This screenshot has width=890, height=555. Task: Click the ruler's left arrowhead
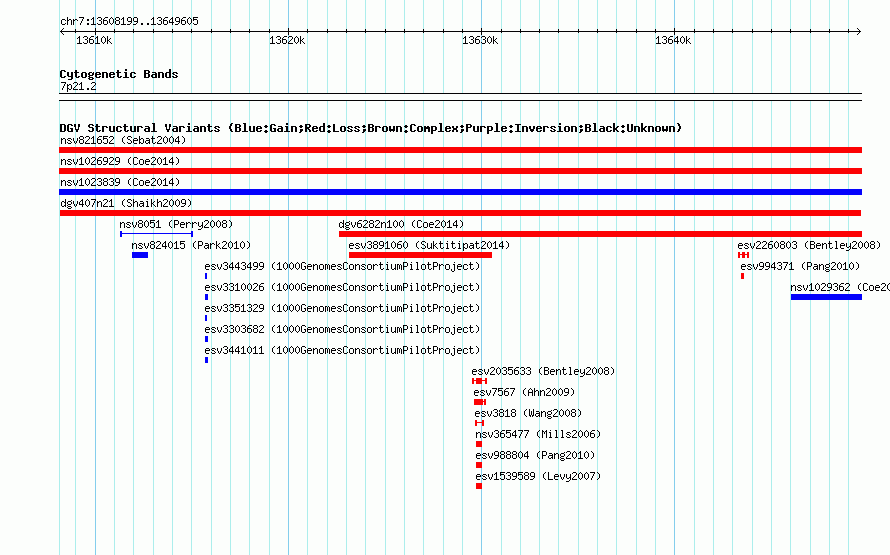point(62,31)
